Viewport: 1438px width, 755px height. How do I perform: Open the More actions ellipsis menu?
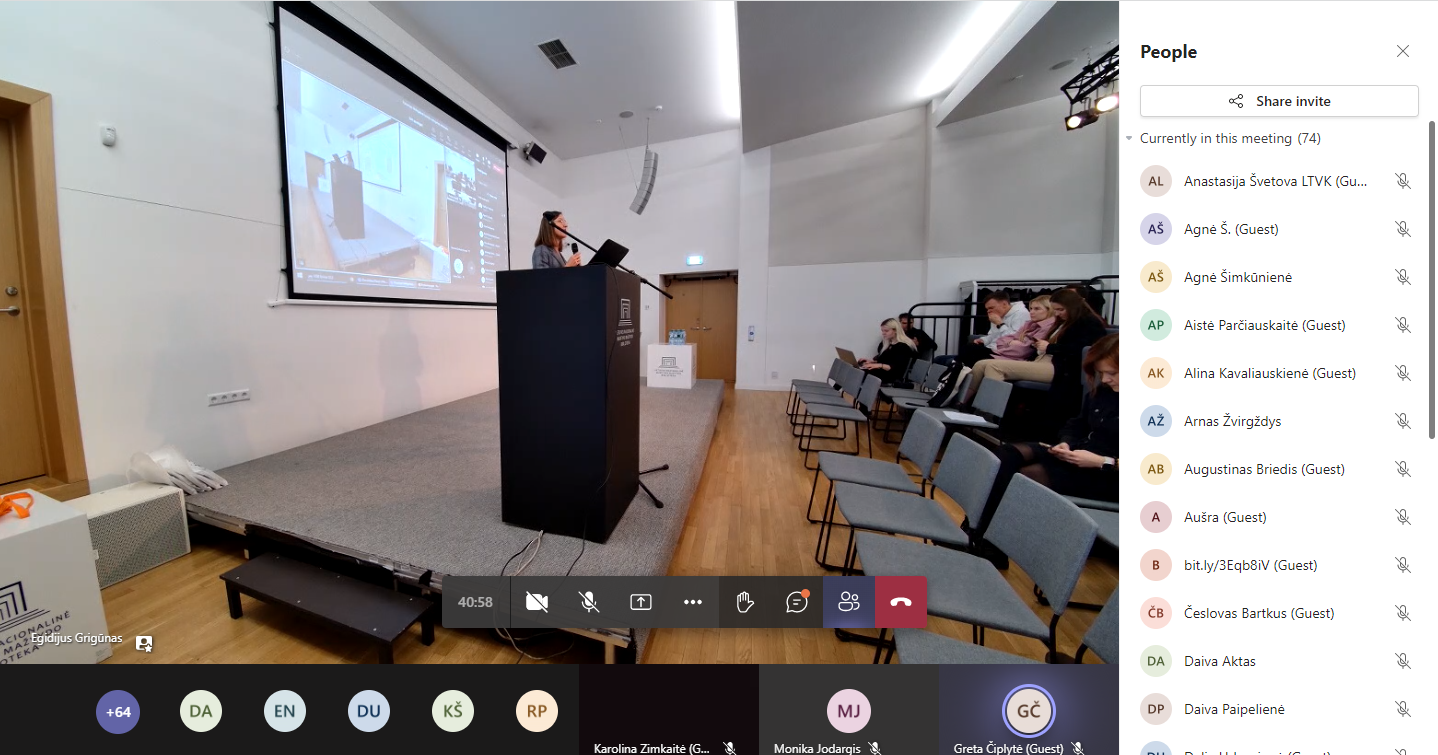pos(693,602)
